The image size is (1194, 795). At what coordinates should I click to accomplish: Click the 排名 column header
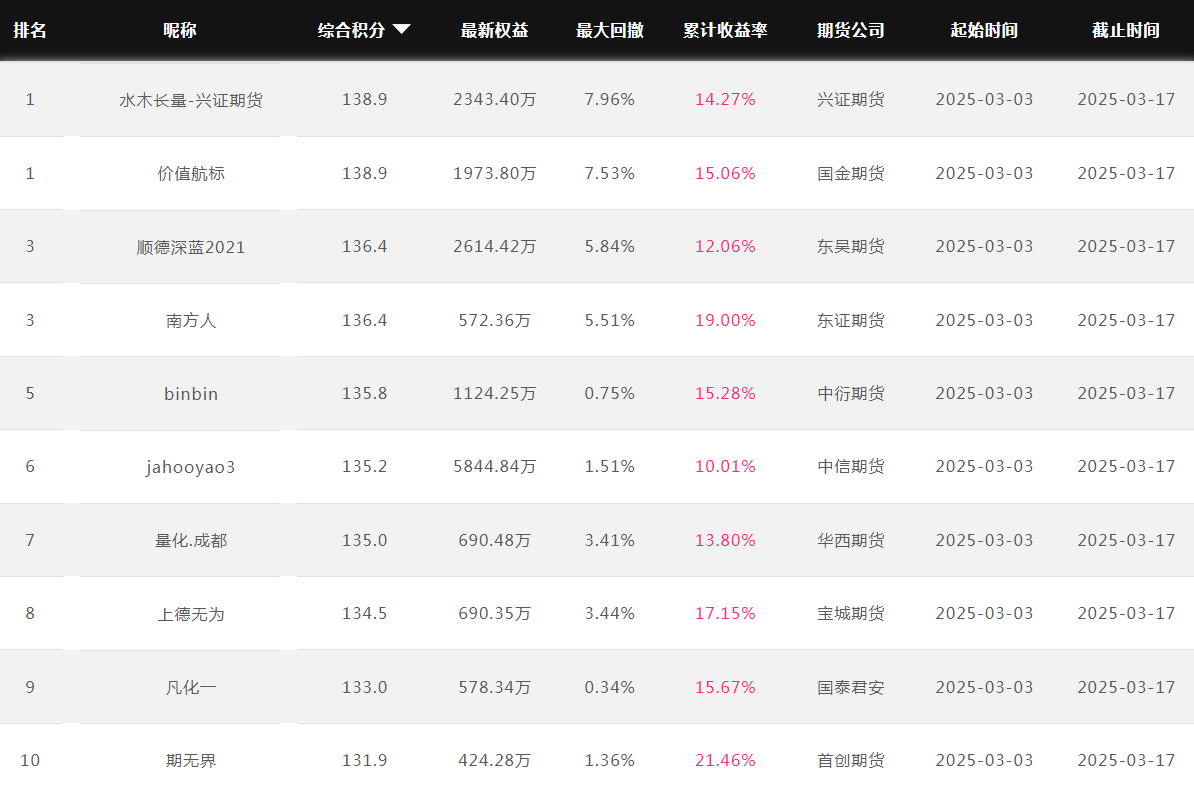coord(30,30)
